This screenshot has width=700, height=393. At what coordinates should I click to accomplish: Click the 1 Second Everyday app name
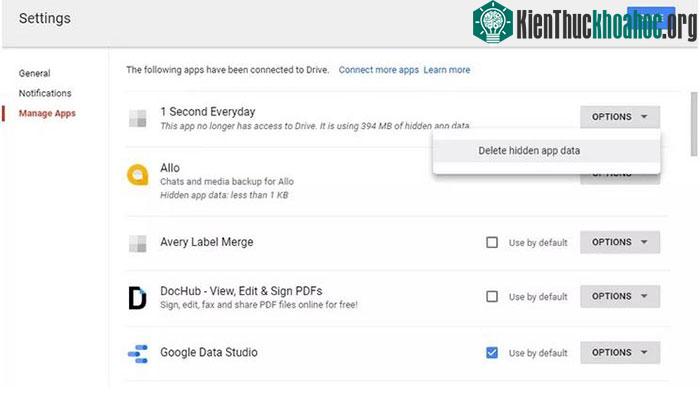point(208,112)
